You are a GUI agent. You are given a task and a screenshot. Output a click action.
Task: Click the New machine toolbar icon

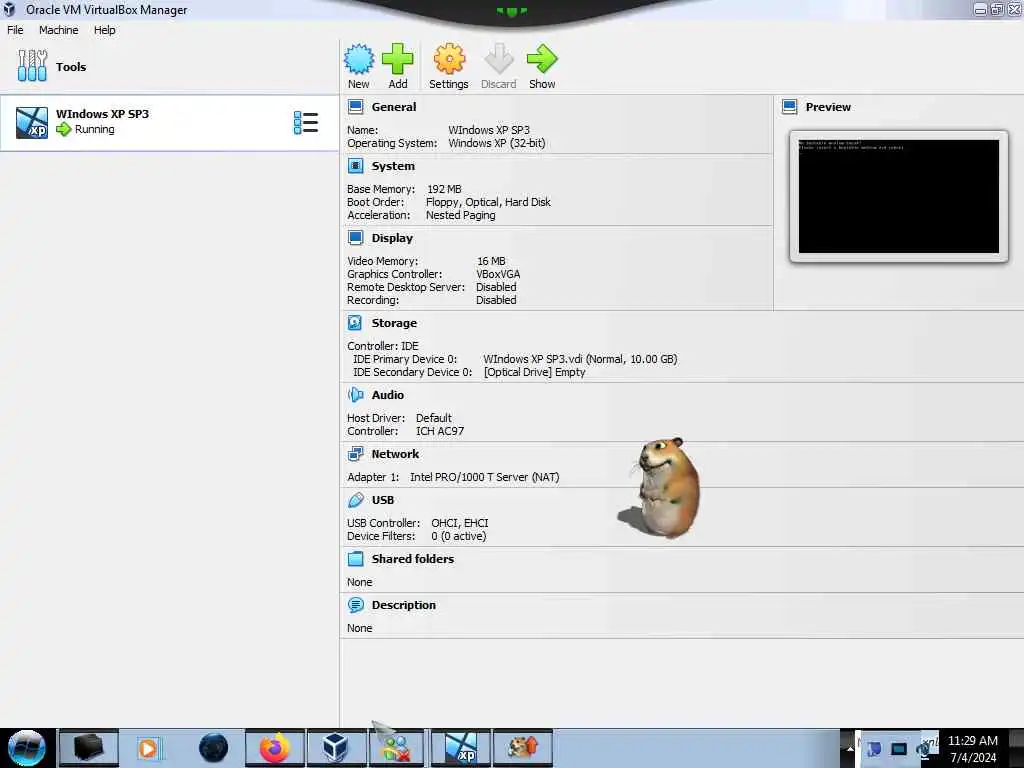pos(359,59)
